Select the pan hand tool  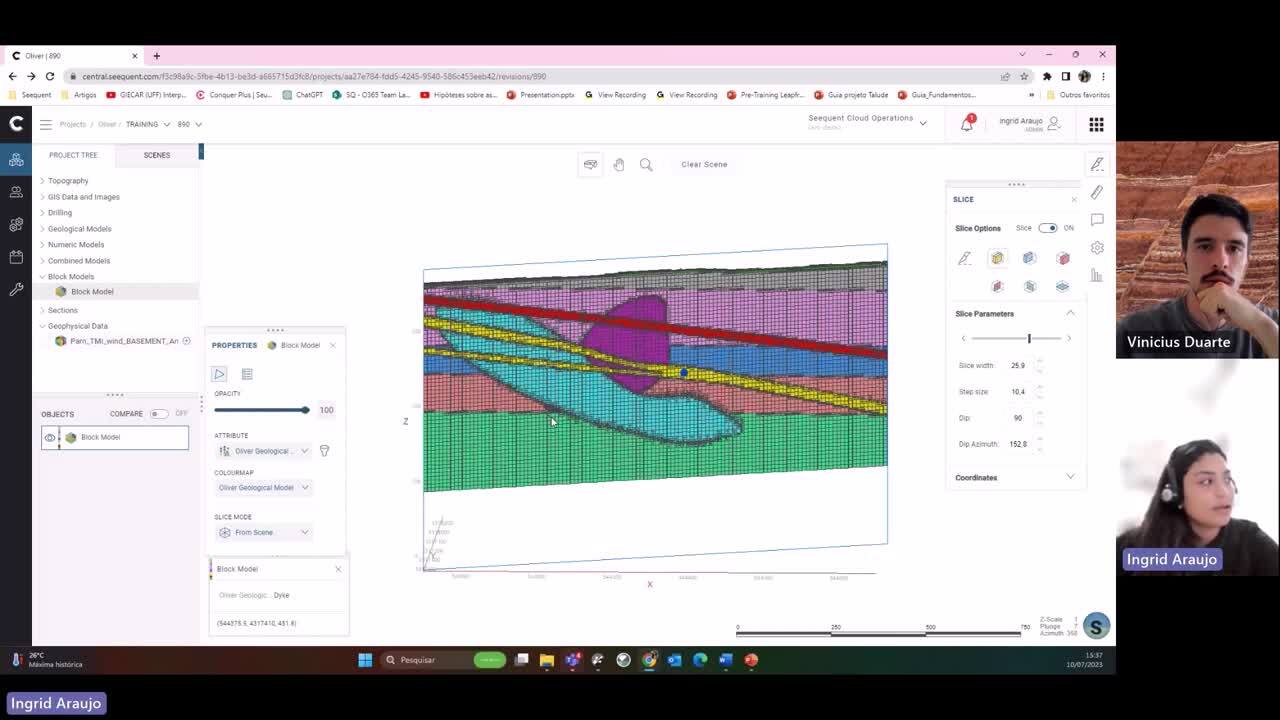(619, 164)
